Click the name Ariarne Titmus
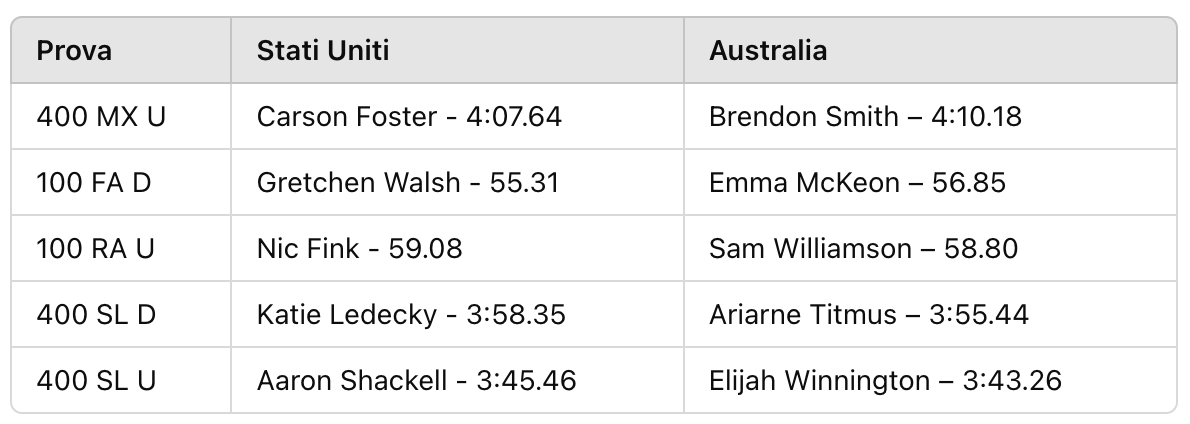1190x424 pixels. [x=803, y=314]
